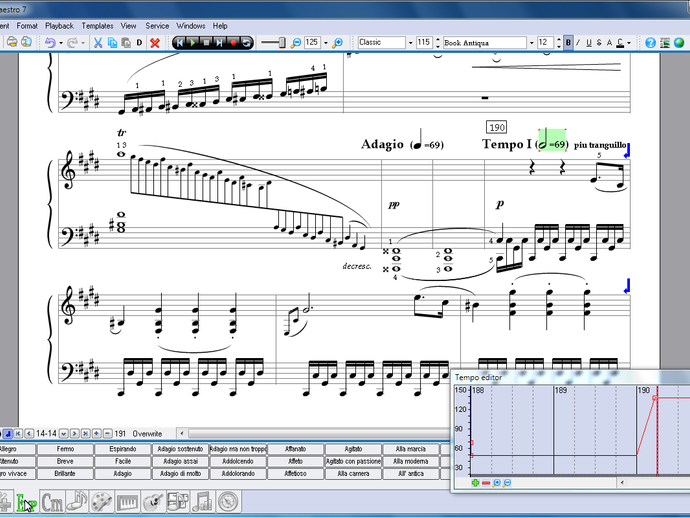Open the Format menu

27,26
